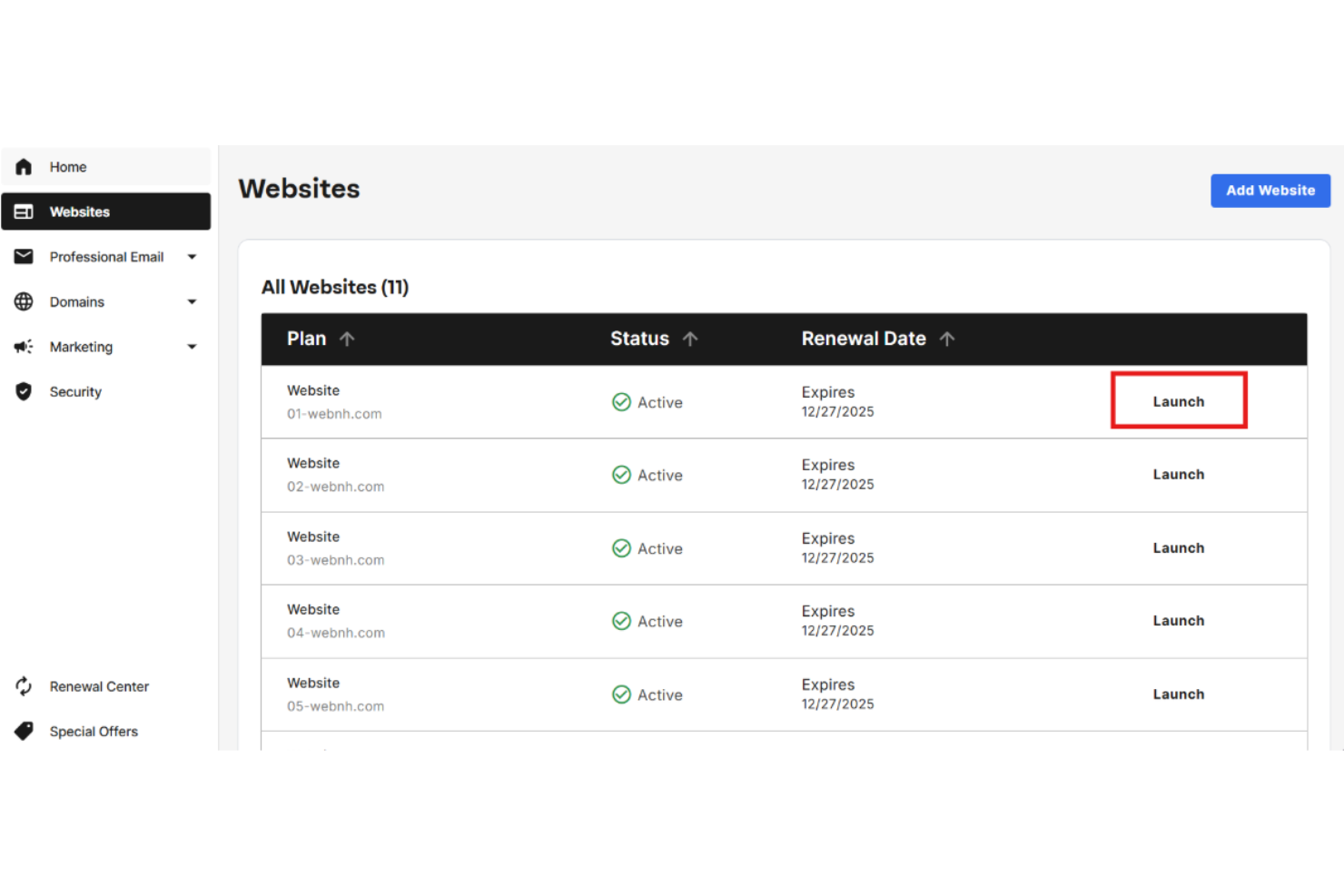Expand the Domains menu chevron
The image size is (1344, 896).
(x=192, y=301)
